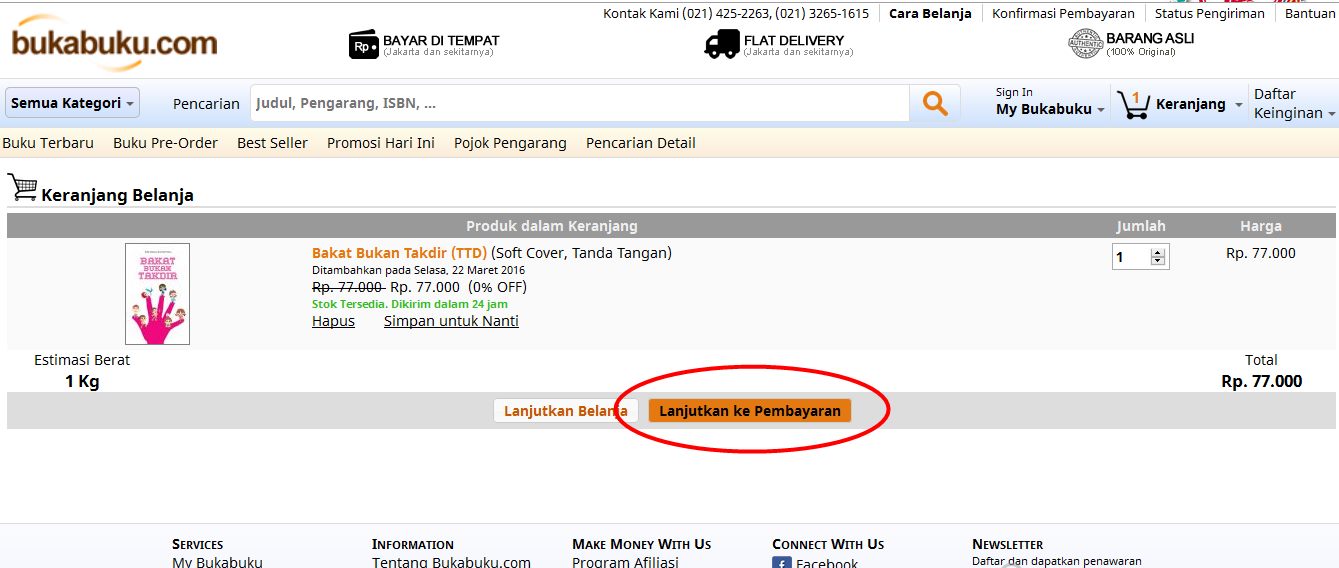Viewport: 1339px width, 568px height.
Task: Click the Barang Asli authentic stamp icon
Action: click(x=1085, y=44)
